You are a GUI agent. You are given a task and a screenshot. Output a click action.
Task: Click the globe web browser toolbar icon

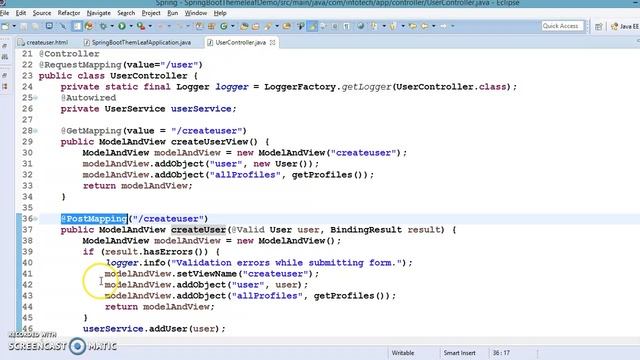pos(361,26)
